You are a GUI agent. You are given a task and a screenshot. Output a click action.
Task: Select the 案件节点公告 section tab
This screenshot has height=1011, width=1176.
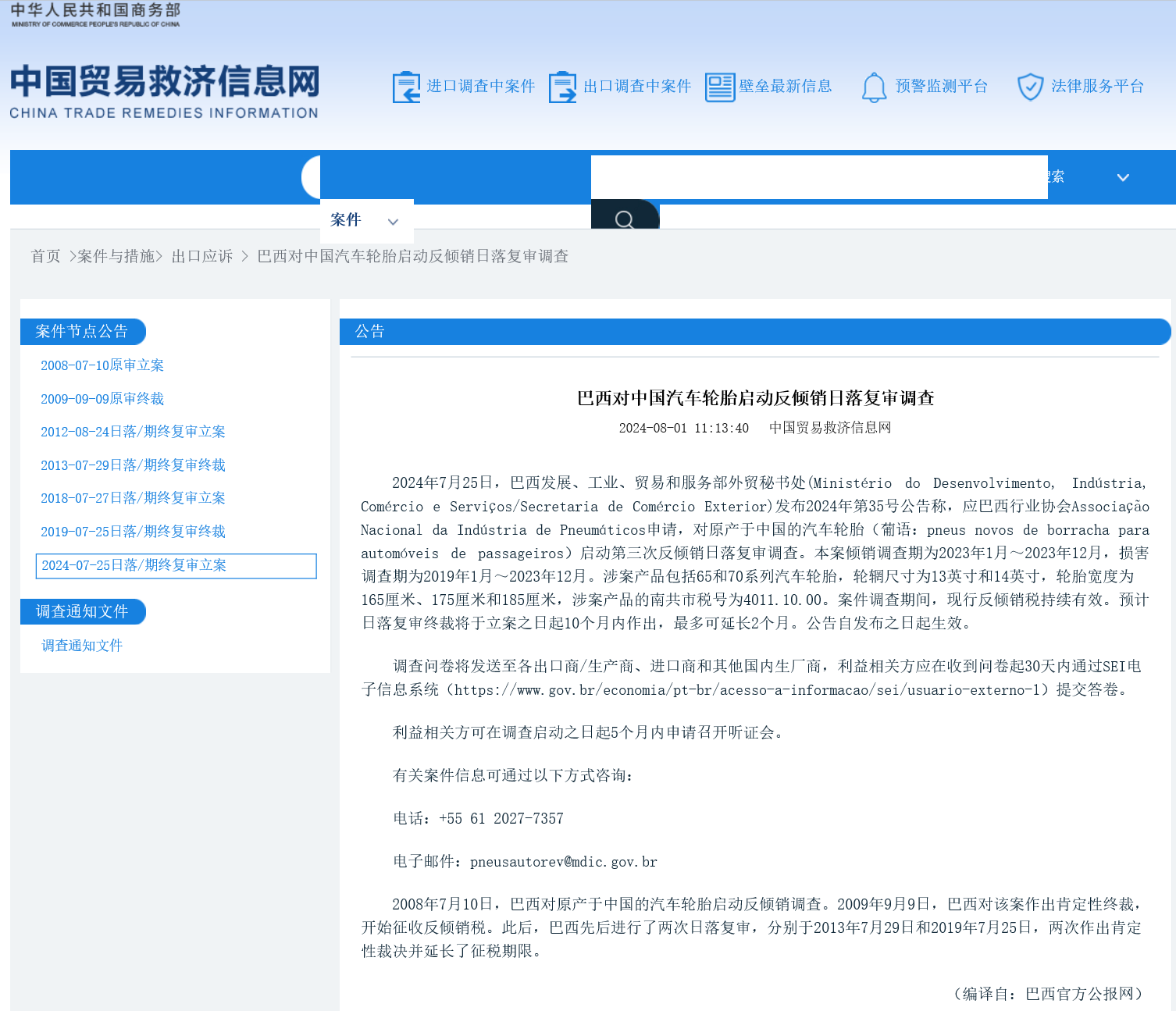coord(83,331)
